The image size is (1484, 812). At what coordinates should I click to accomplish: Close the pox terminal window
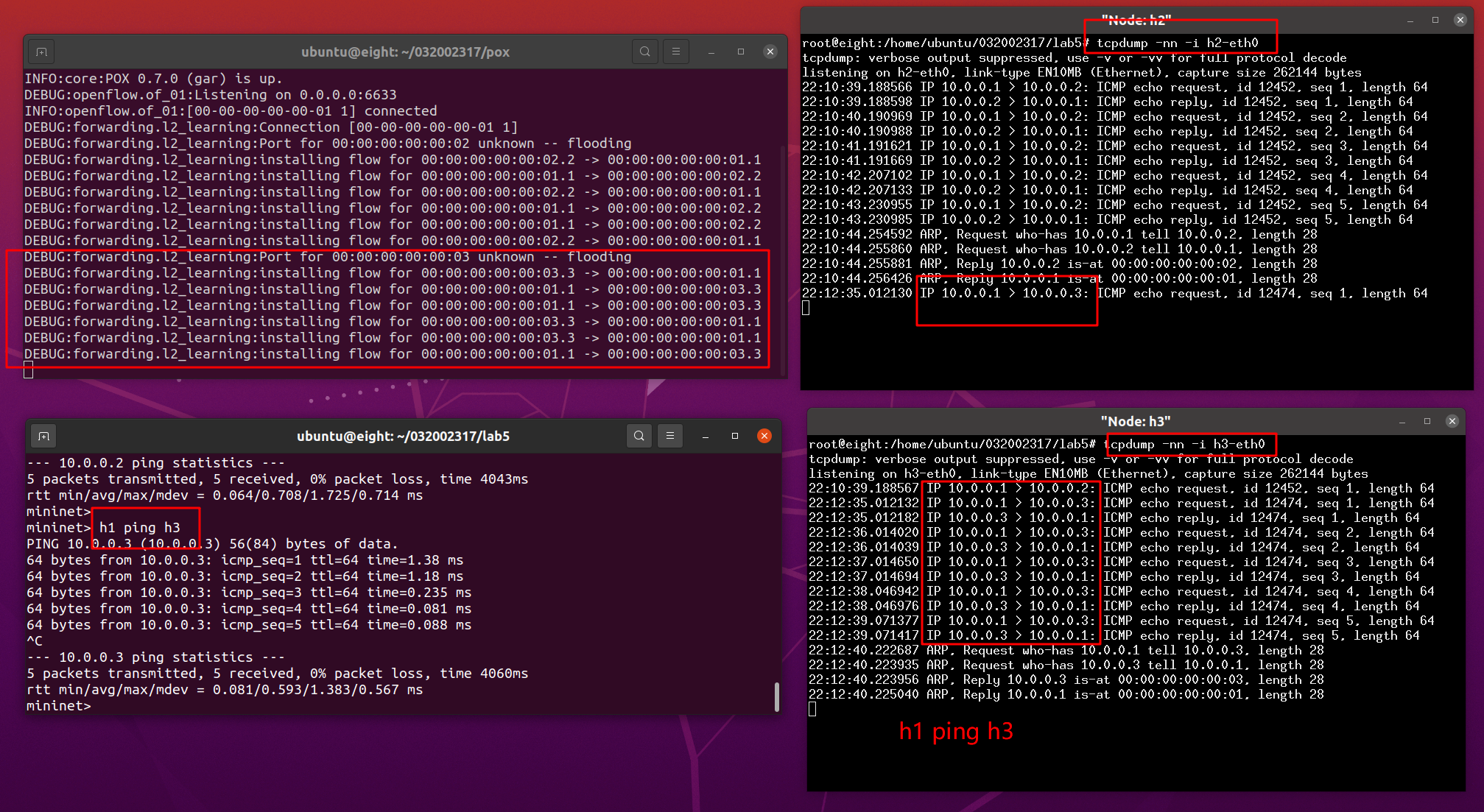coord(770,52)
